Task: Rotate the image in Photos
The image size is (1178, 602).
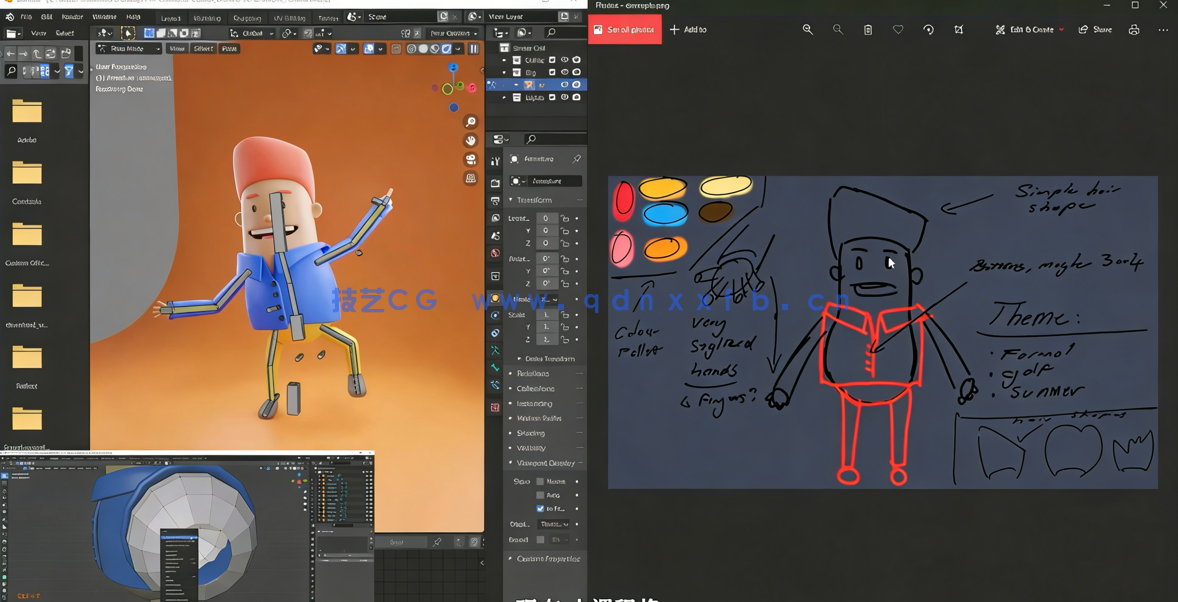Action: [x=928, y=30]
